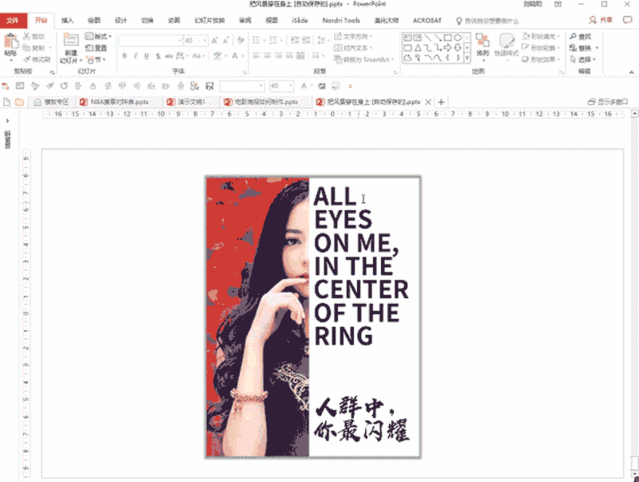The height and width of the screenshot is (482, 639).
Task: Toggle center text alignment
Action: tap(267, 55)
